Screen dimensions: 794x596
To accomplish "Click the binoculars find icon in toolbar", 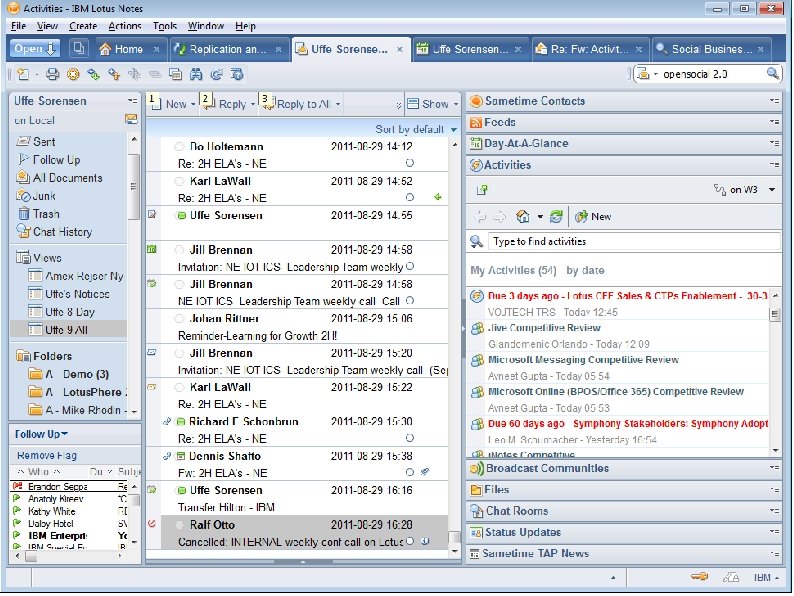I will (196, 74).
